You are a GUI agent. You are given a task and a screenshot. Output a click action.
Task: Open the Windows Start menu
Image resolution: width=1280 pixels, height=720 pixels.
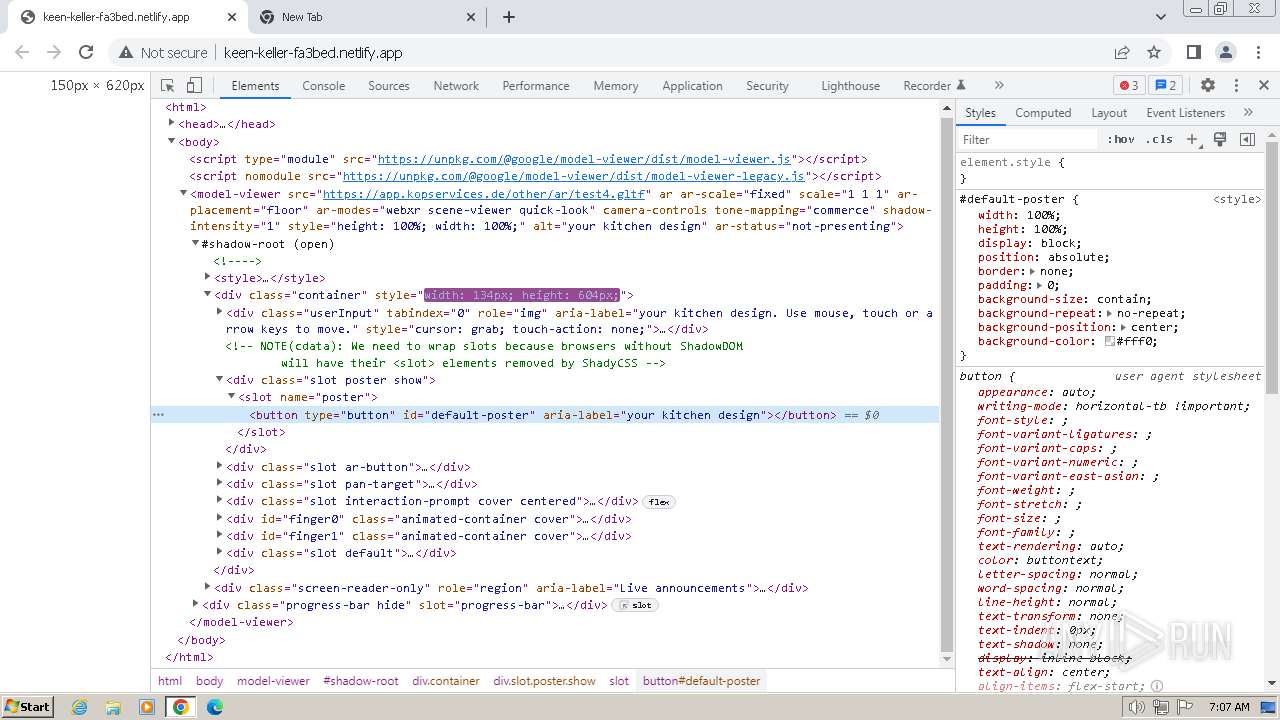(27, 706)
